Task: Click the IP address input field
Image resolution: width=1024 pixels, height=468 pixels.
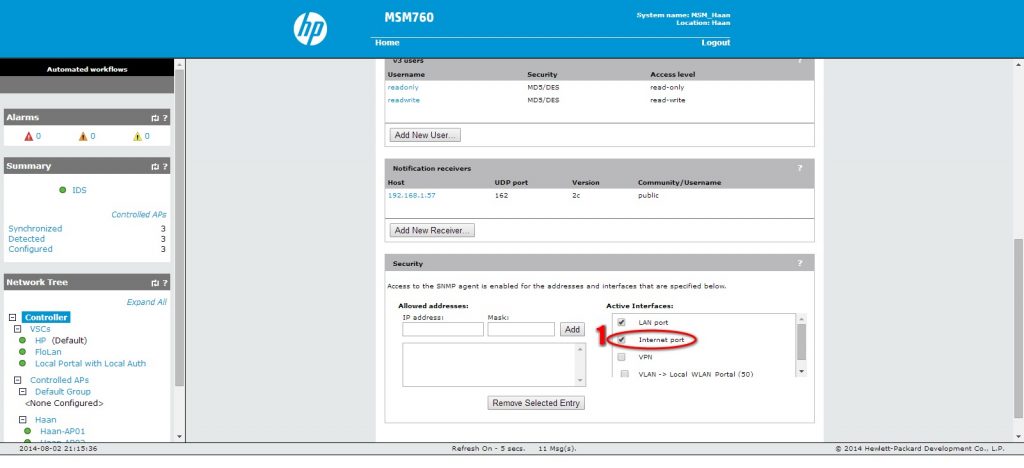Action: click(x=442, y=329)
